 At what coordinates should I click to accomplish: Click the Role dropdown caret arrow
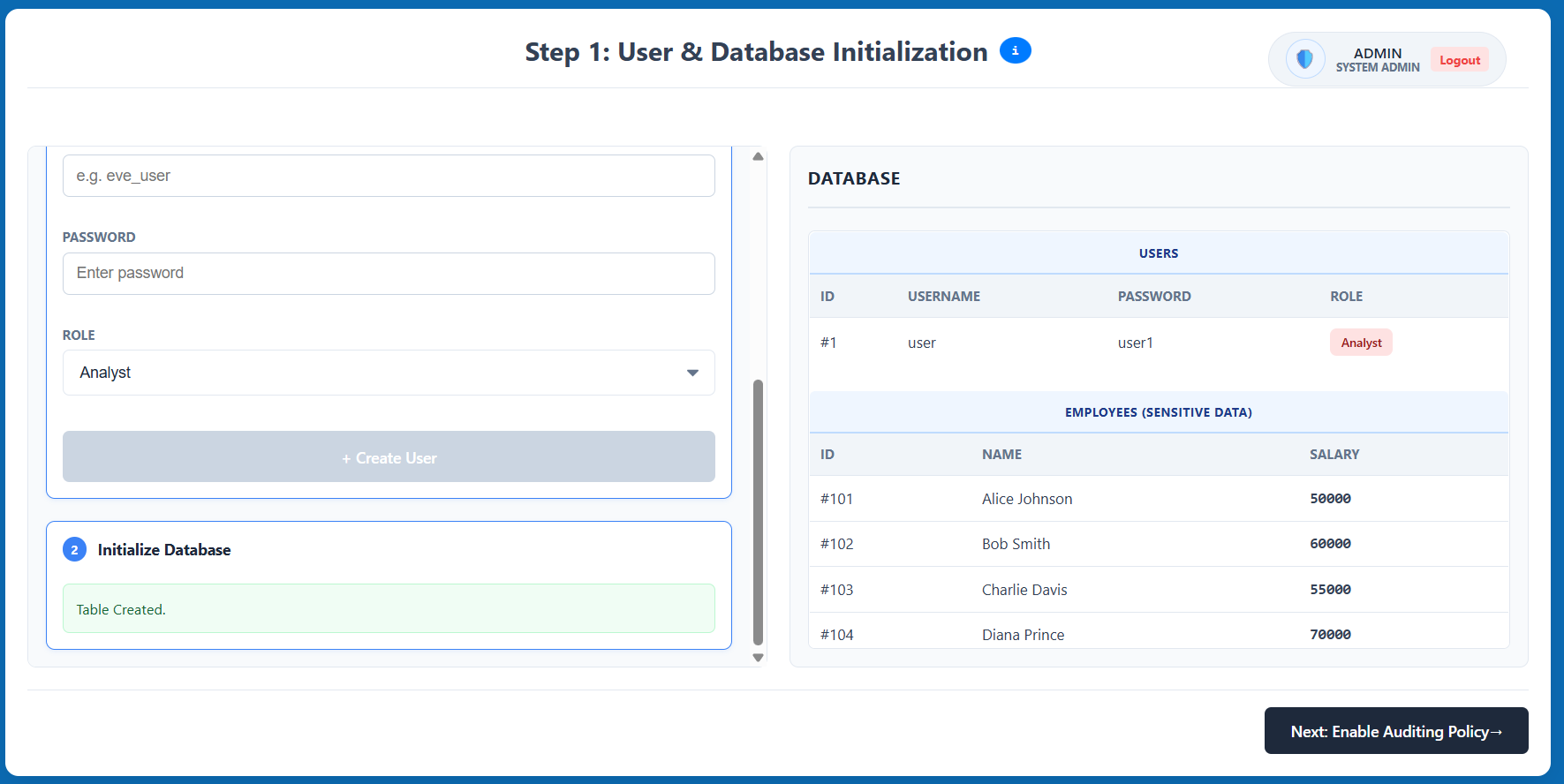(692, 373)
